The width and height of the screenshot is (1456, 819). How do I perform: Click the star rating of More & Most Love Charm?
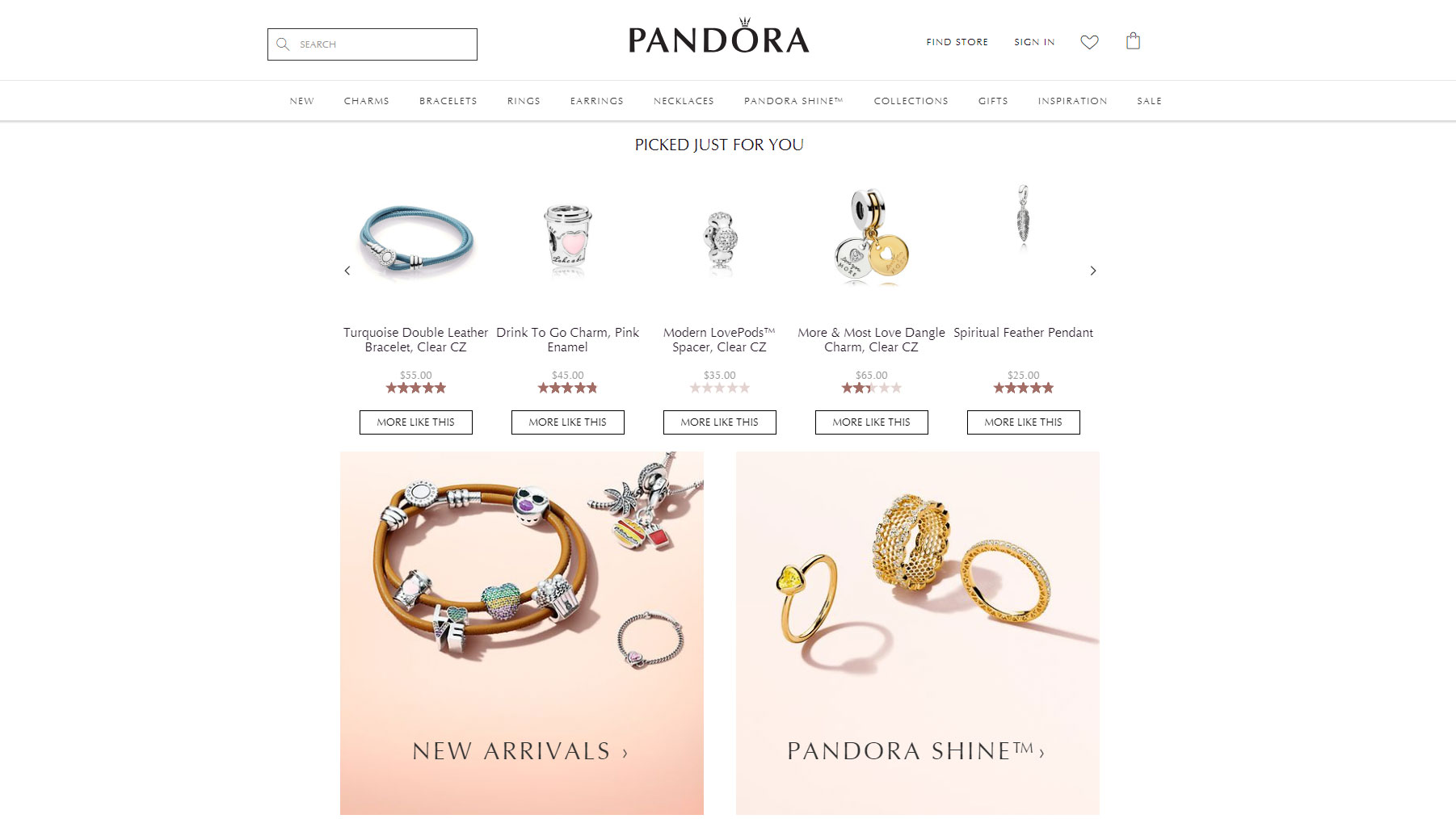[x=872, y=388]
